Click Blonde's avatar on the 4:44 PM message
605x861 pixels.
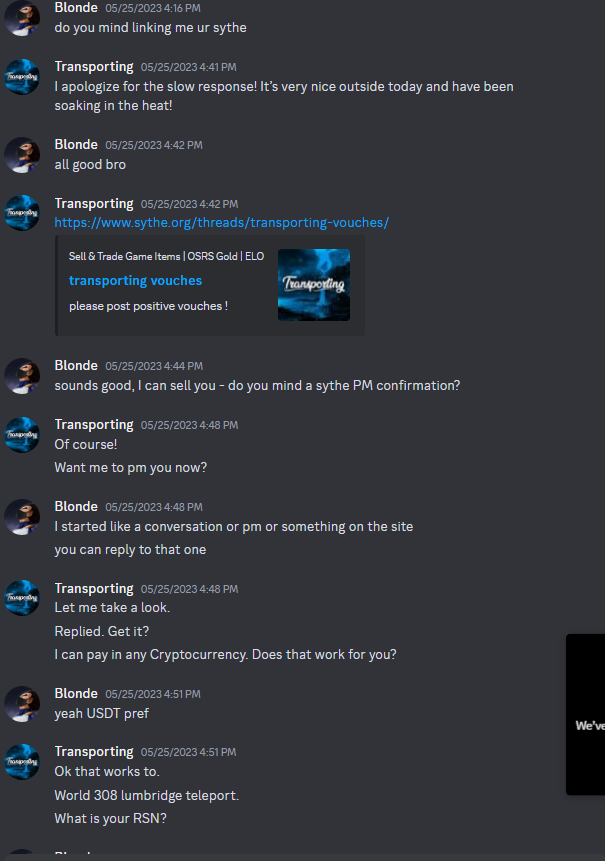click(22, 376)
